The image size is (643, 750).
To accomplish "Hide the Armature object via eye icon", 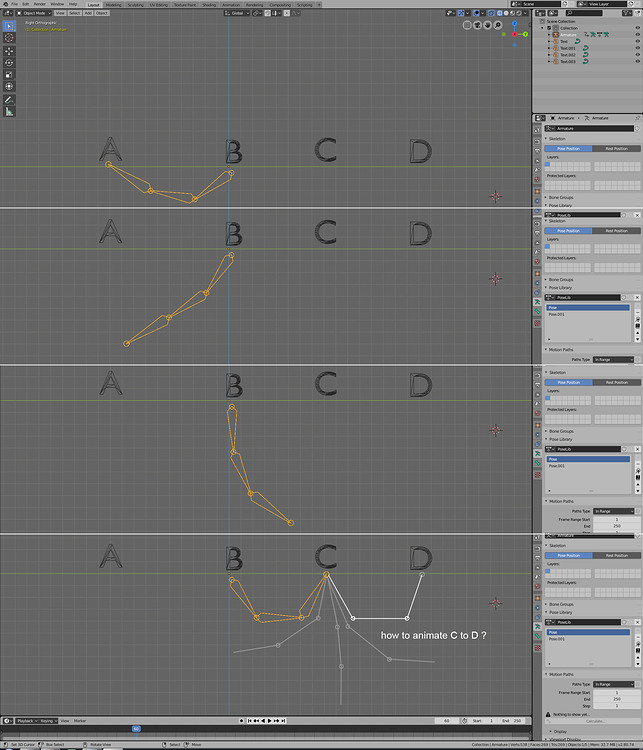I will pos(638,34).
